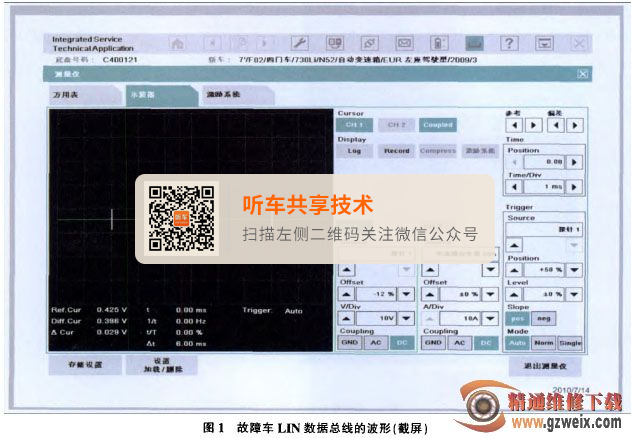Click the Record display button

397,151
